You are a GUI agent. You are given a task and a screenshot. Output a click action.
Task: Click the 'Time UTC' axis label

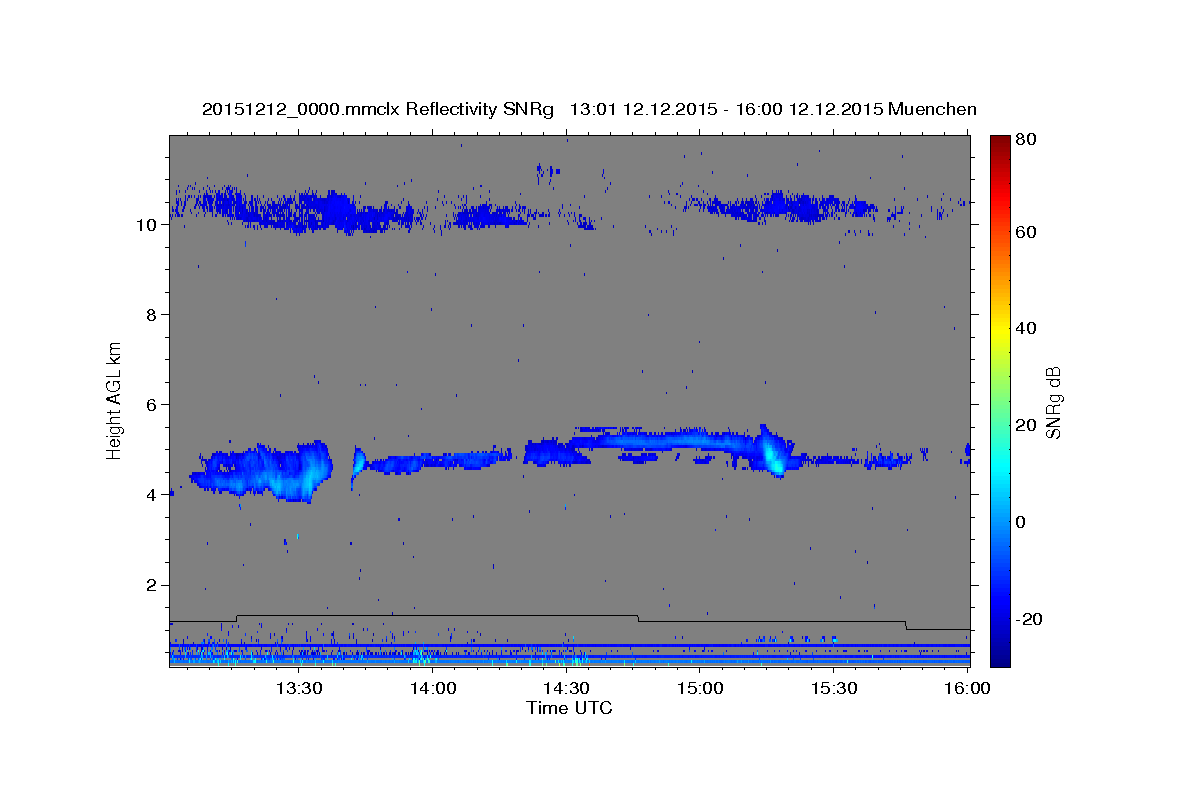[569, 708]
